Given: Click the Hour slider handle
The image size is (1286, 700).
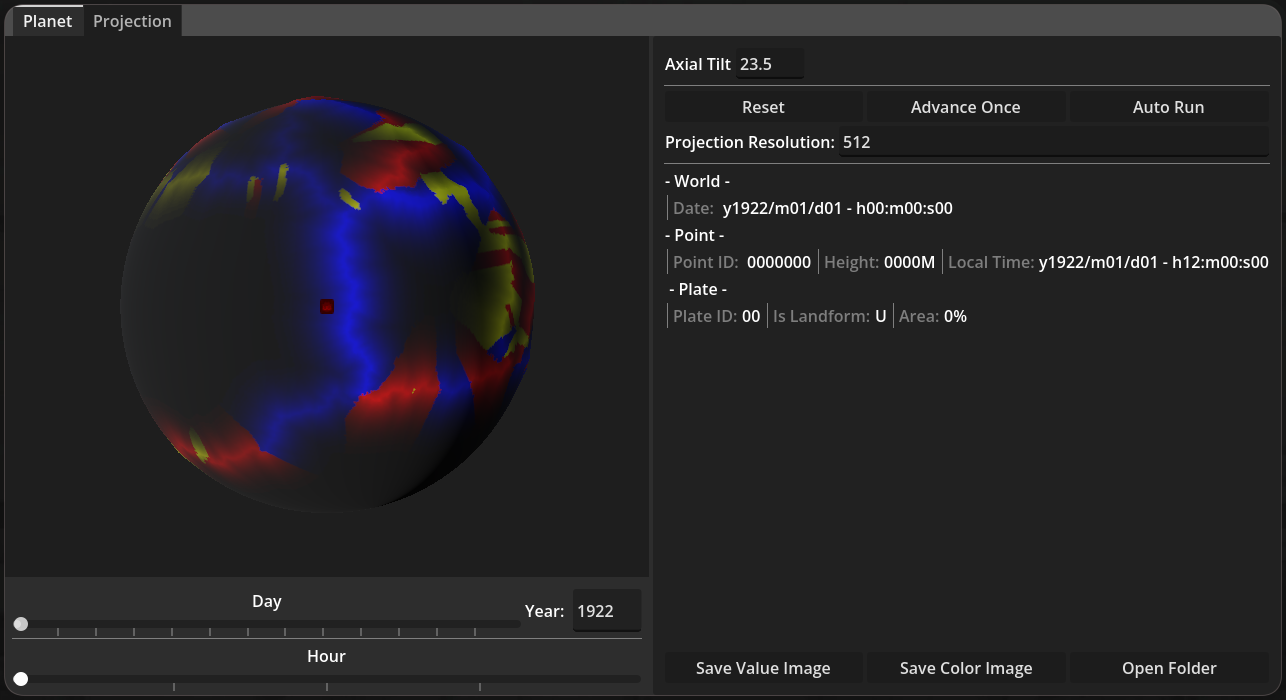Looking at the screenshot, I should click(x=21, y=679).
